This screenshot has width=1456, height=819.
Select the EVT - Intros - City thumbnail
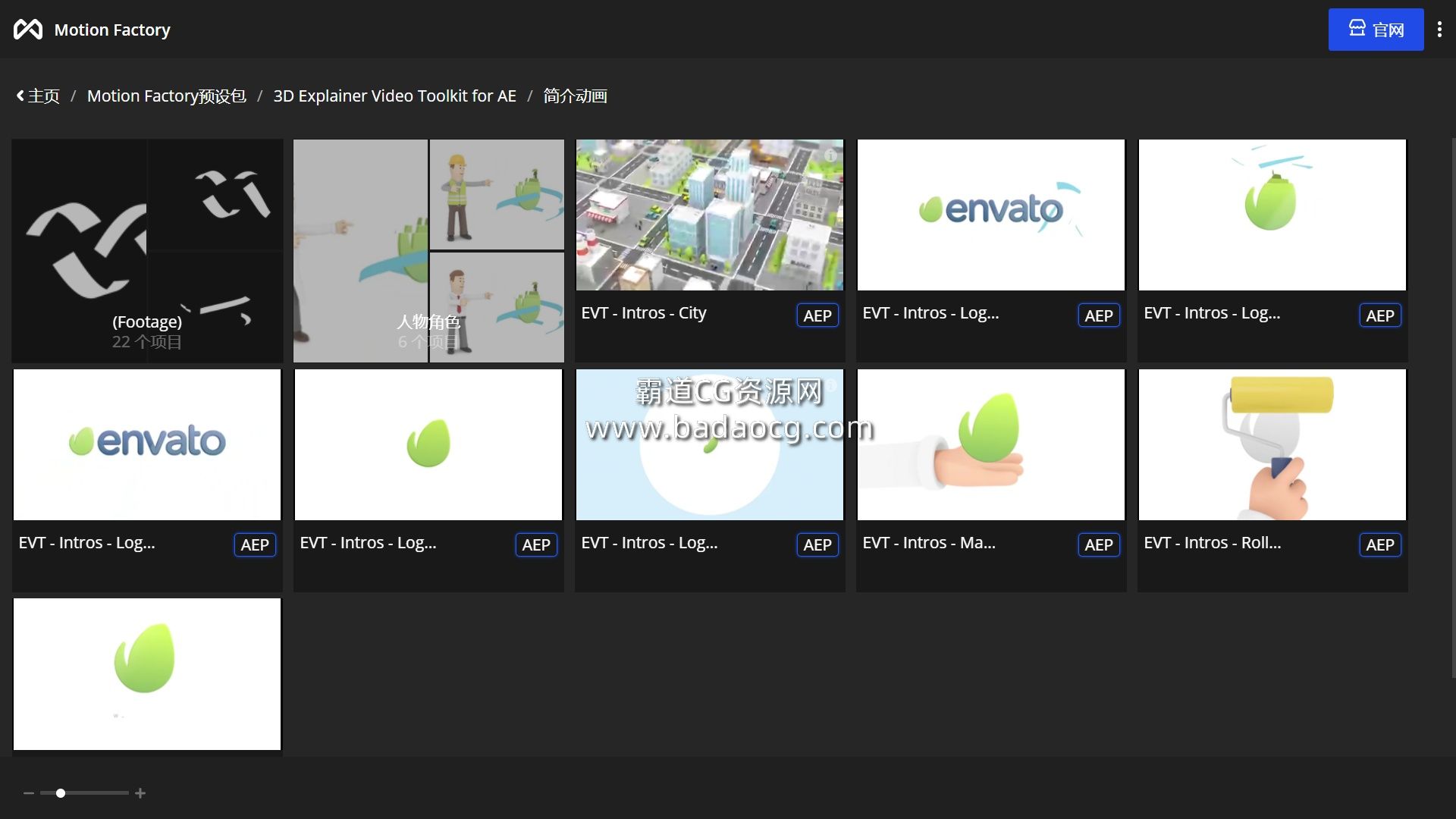point(709,215)
